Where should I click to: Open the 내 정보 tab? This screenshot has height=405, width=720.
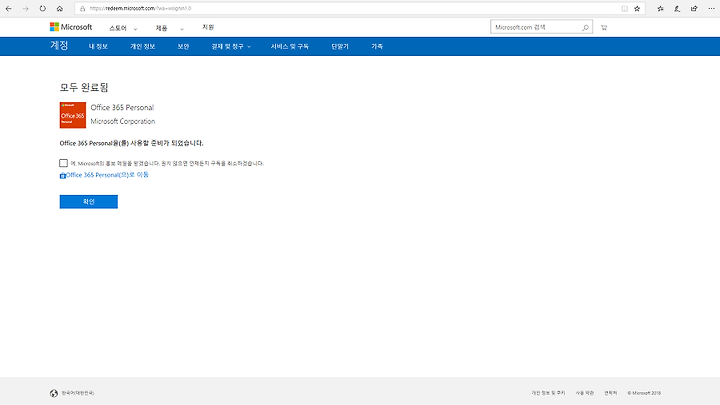(x=98, y=46)
